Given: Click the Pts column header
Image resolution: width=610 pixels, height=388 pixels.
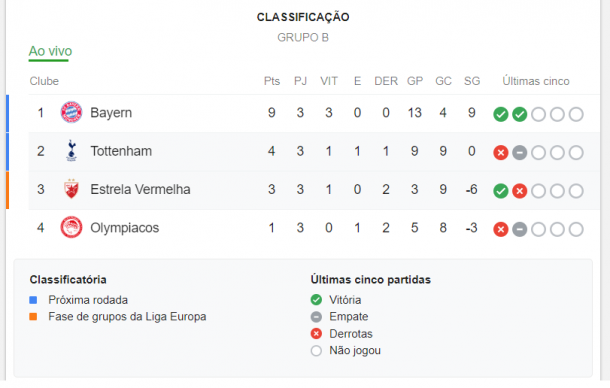Looking at the screenshot, I should (x=272, y=81).
